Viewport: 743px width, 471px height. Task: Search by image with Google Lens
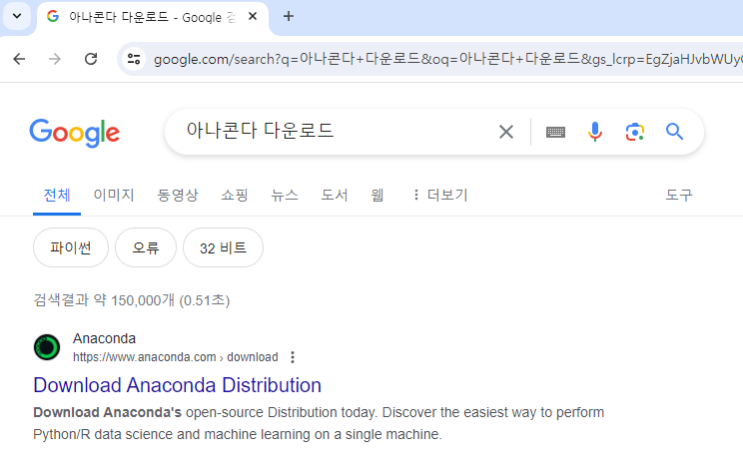pyautogui.click(x=634, y=132)
